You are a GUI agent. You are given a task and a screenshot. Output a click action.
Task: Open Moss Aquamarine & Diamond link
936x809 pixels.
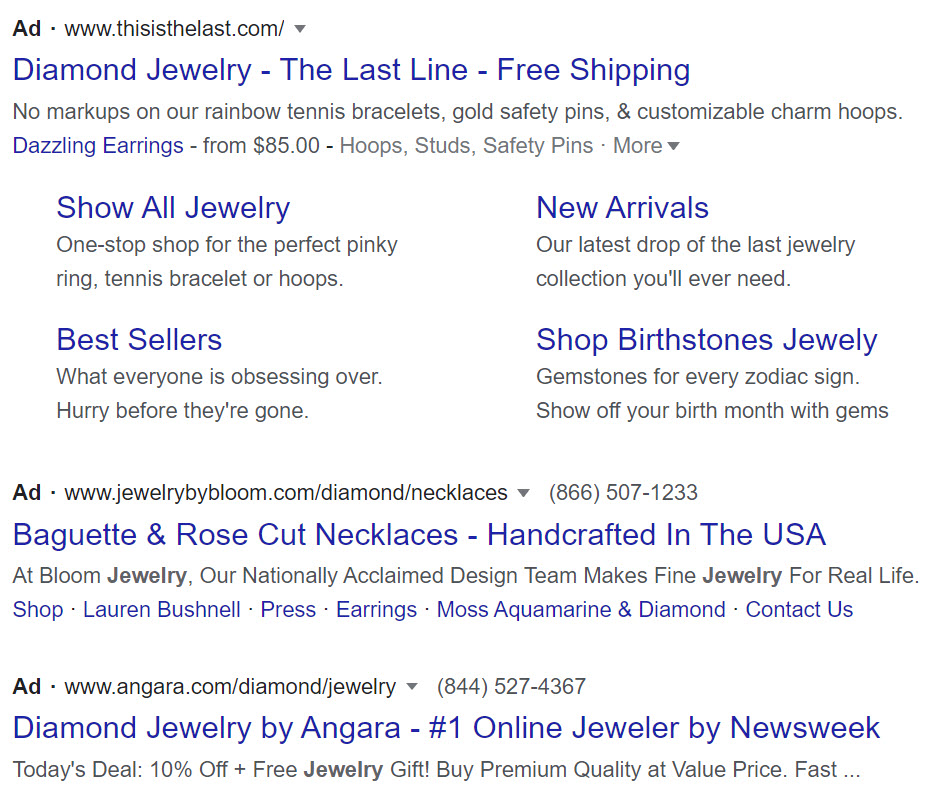[581, 610]
